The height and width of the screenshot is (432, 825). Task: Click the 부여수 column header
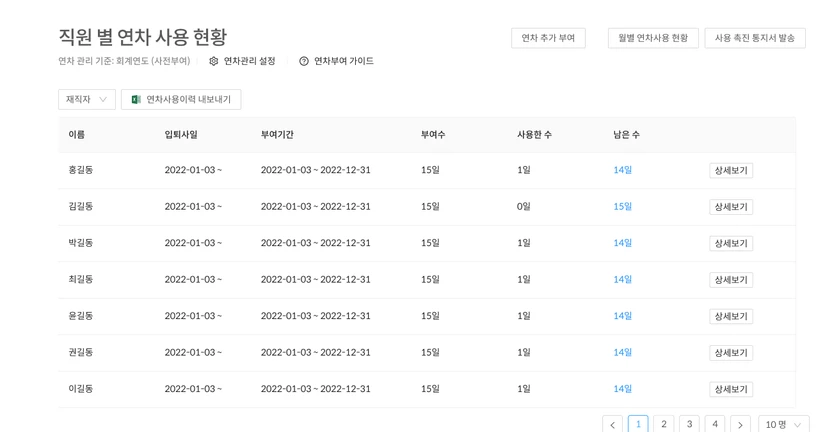pyautogui.click(x=433, y=135)
